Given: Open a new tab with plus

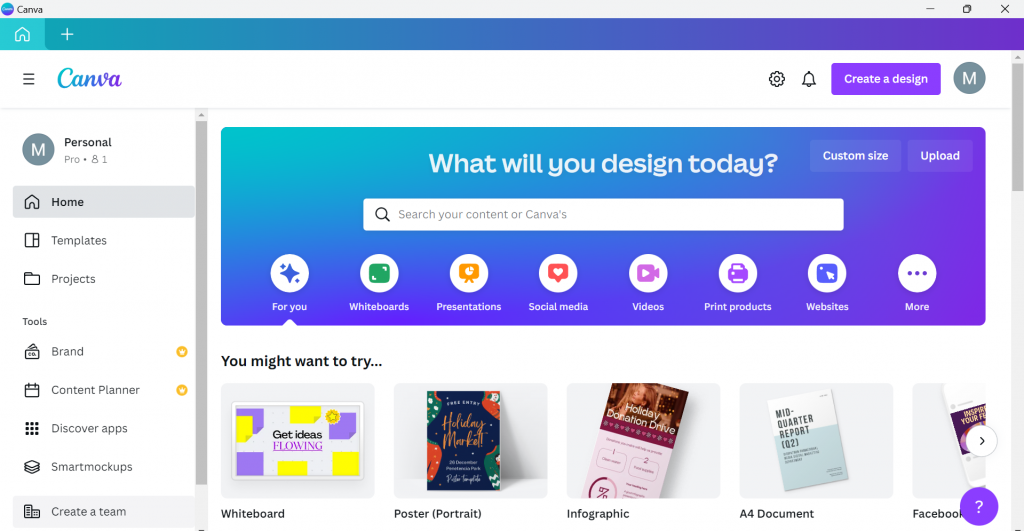Looking at the screenshot, I should tap(67, 34).
